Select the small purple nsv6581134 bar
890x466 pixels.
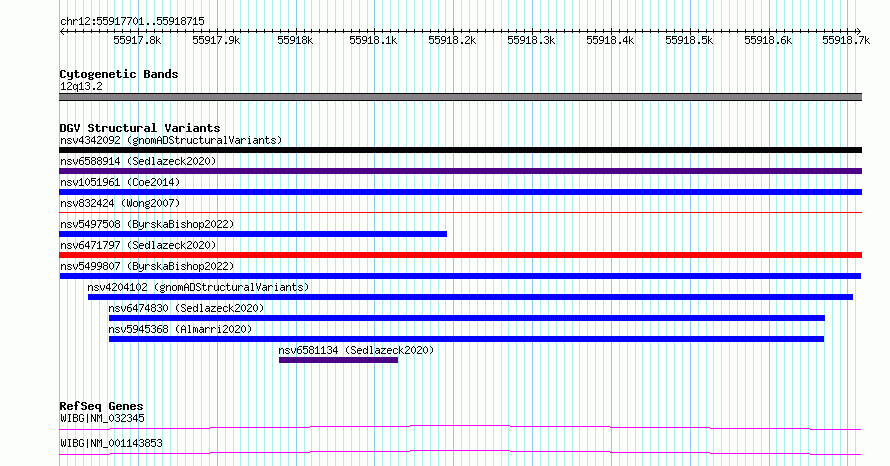coord(338,360)
